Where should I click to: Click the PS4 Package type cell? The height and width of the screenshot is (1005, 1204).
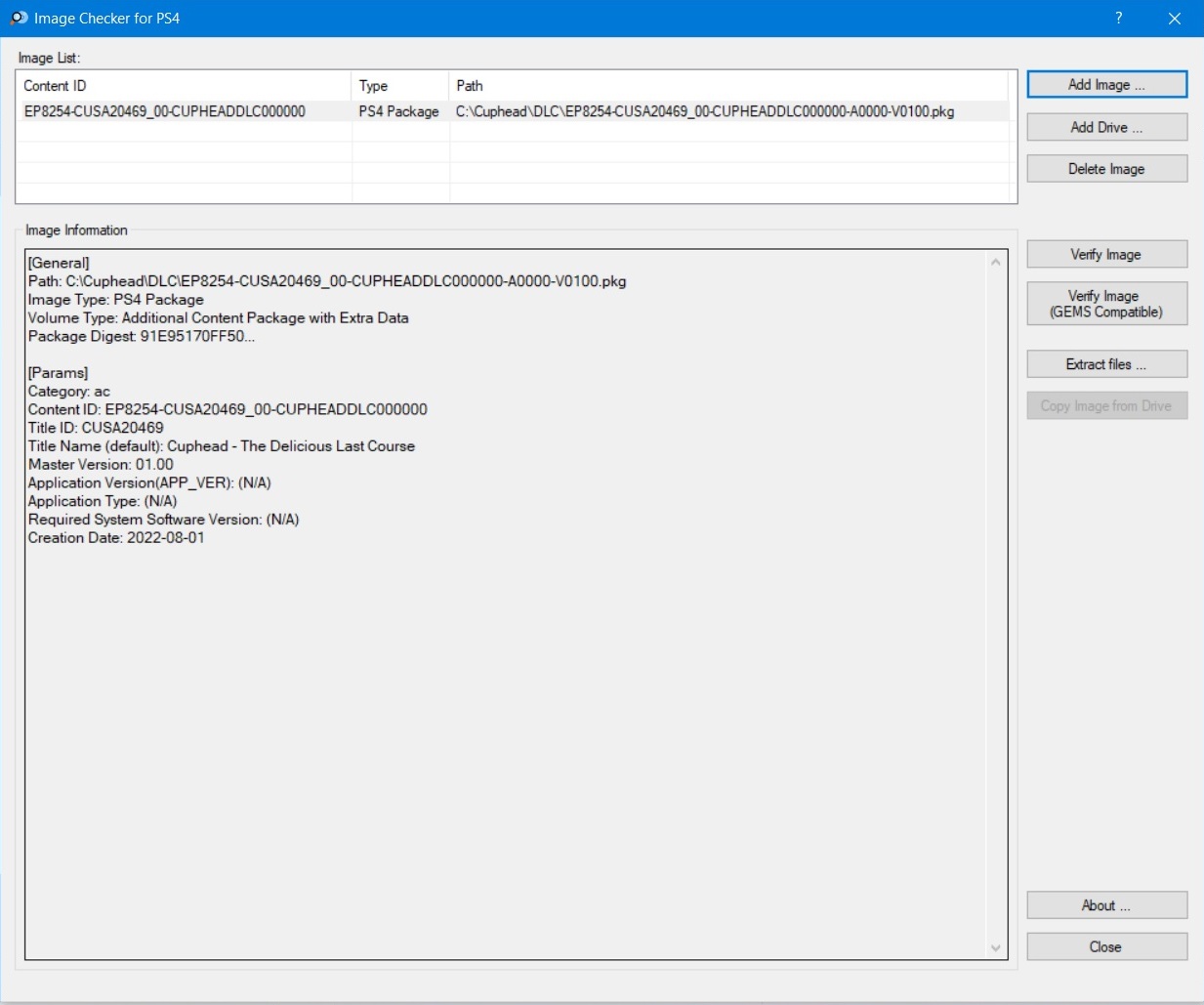click(x=398, y=111)
